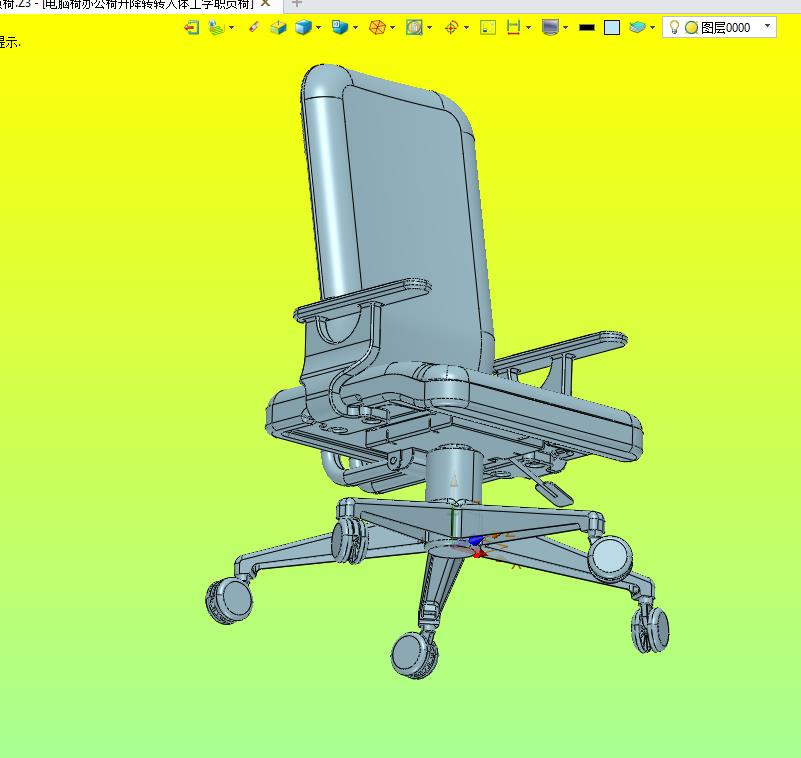Open the section view dropdown arrow

(430, 28)
